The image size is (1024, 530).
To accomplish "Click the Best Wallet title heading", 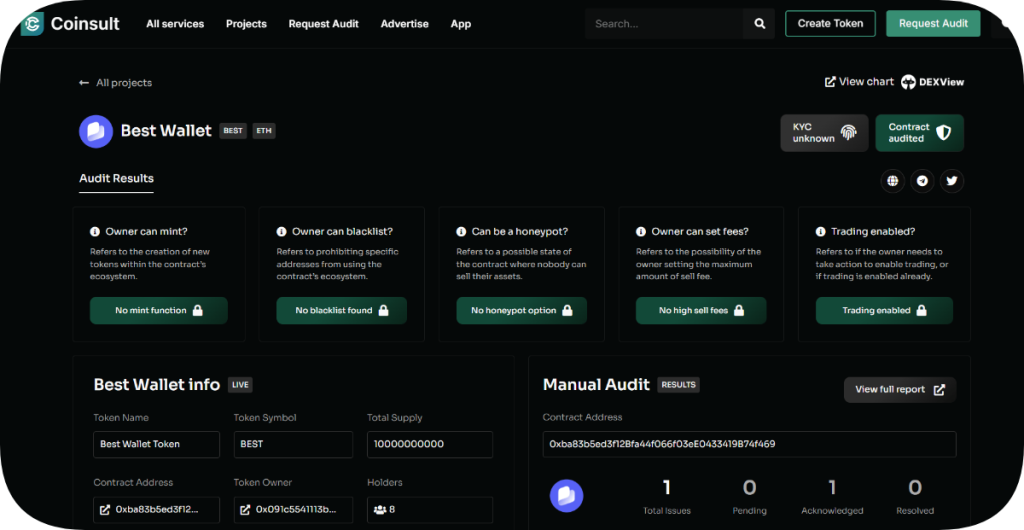I will [166, 131].
